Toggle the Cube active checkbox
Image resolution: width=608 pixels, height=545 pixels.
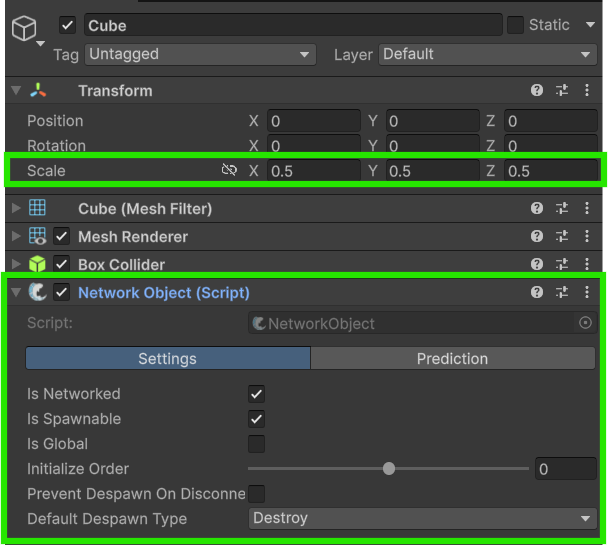click(67, 25)
